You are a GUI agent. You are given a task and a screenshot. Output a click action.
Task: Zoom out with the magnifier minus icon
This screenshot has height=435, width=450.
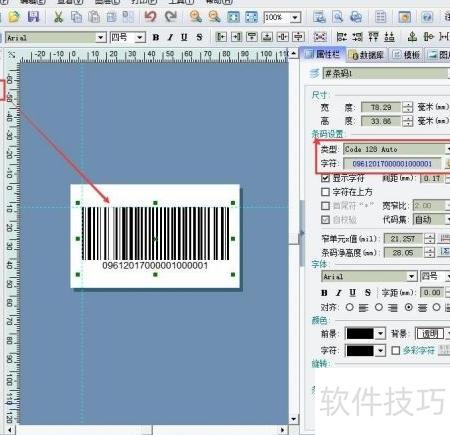click(x=214, y=16)
